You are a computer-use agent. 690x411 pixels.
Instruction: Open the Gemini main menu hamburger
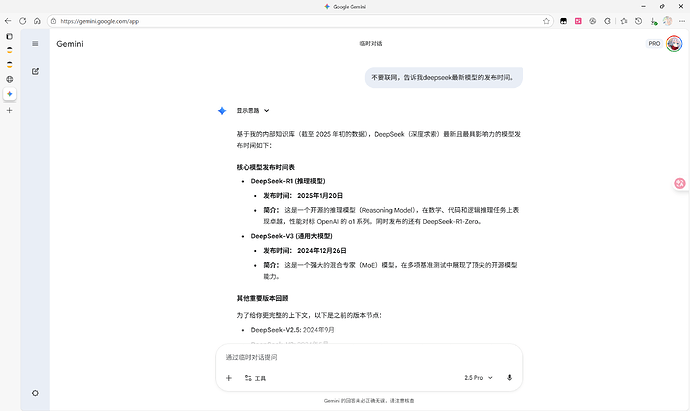[x=35, y=44]
